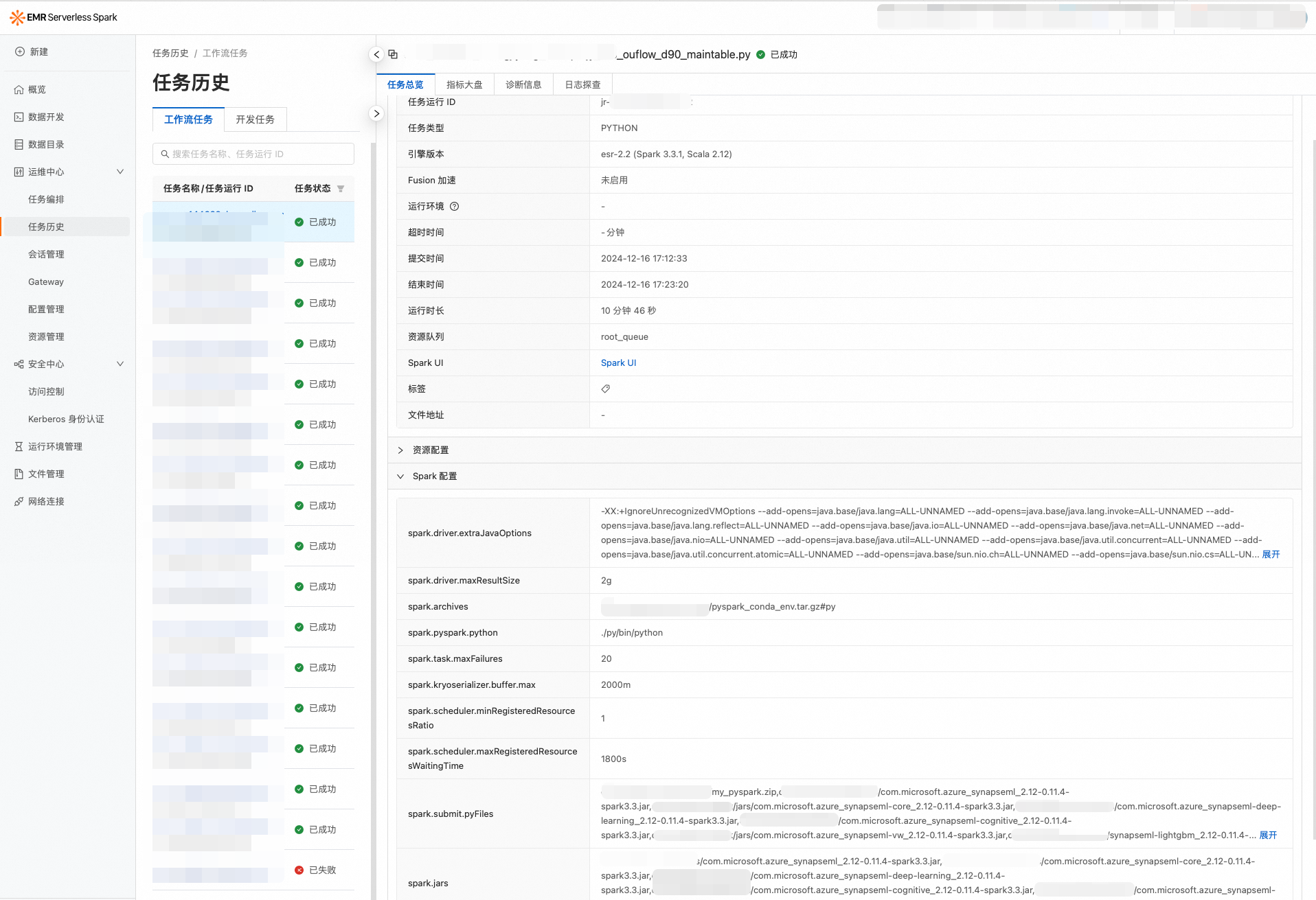Viewport: 1316px width, 900px height.
Task: Switch to the 指标大盘 tab
Action: click(464, 85)
